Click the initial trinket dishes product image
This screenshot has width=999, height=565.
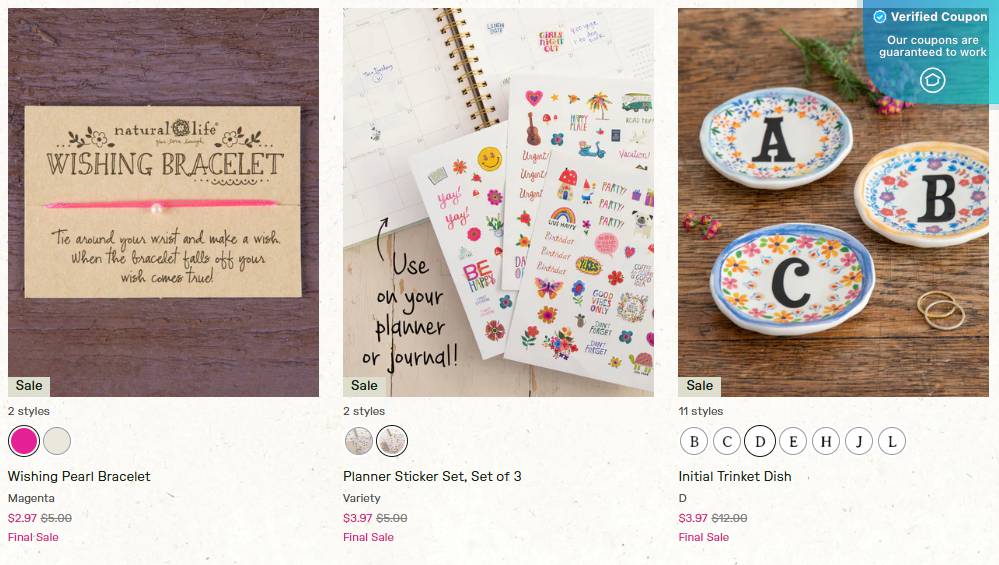point(833,203)
